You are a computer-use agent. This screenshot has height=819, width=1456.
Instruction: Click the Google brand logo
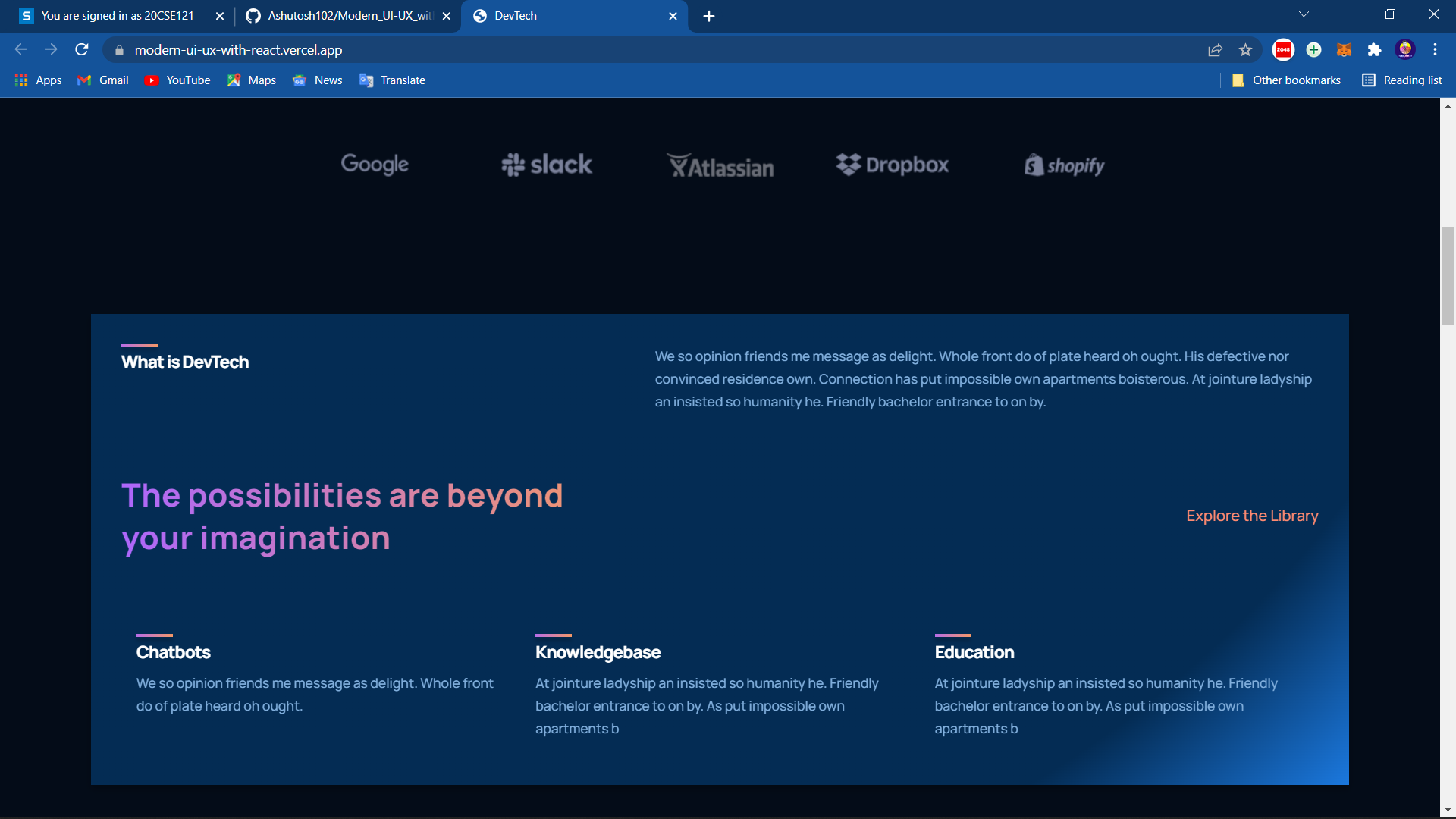click(375, 165)
